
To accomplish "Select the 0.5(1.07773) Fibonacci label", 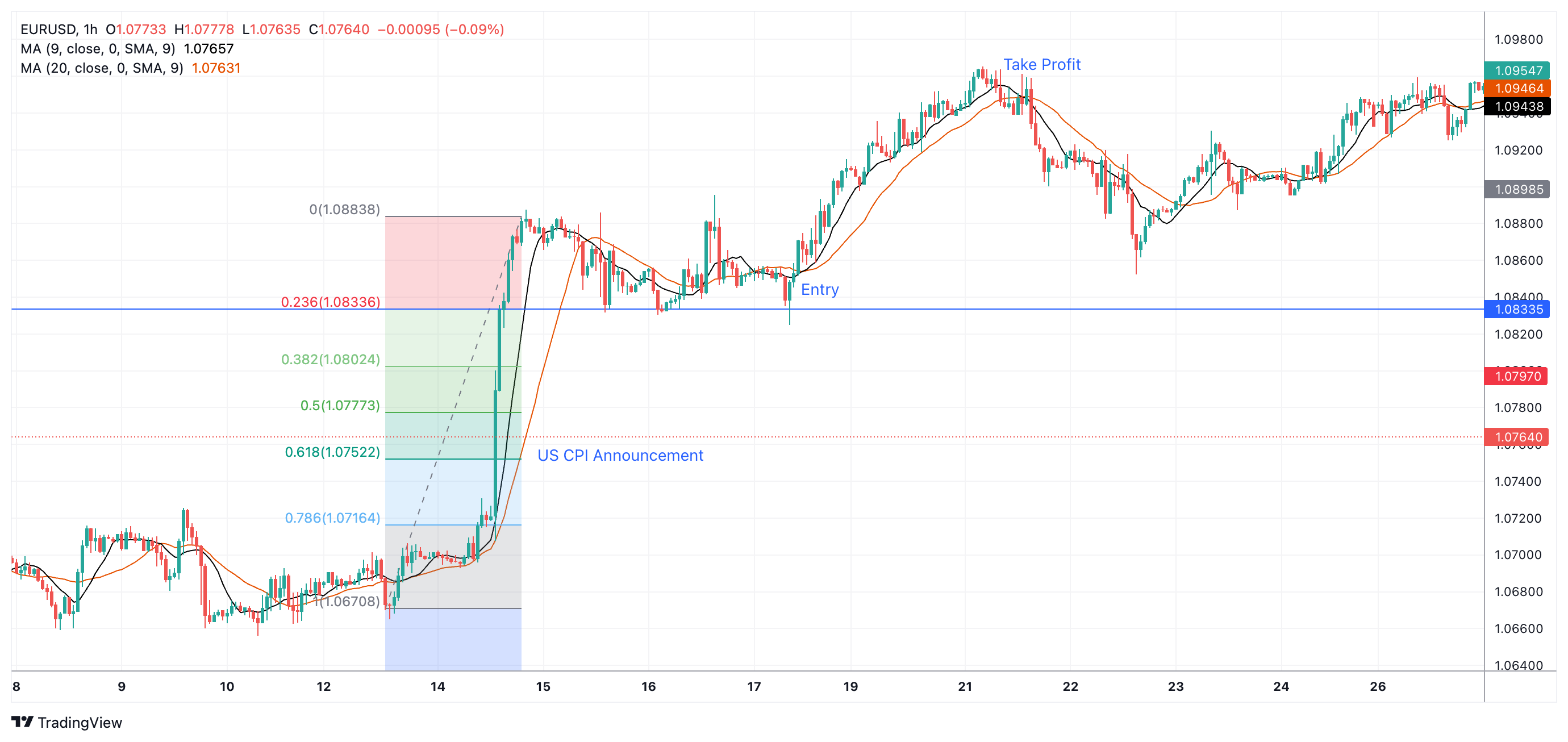I will [x=340, y=406].
